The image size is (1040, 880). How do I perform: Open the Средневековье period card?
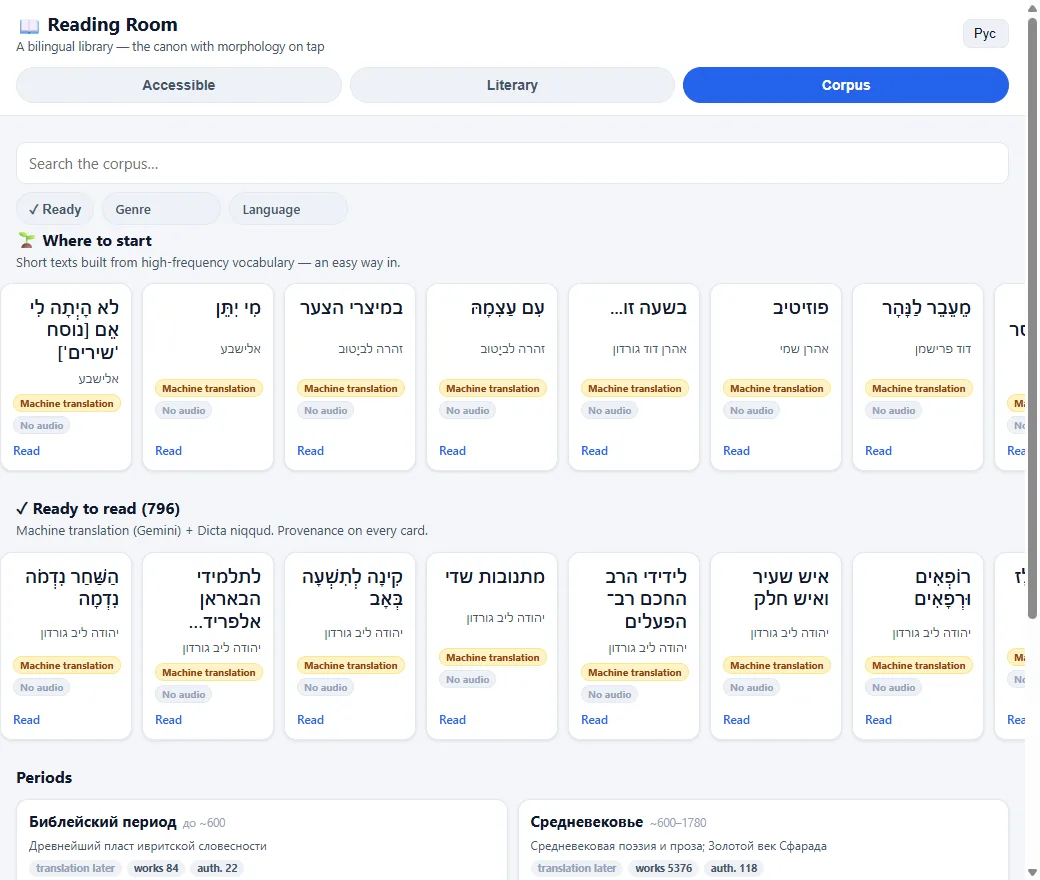click(x=763, y=841)
